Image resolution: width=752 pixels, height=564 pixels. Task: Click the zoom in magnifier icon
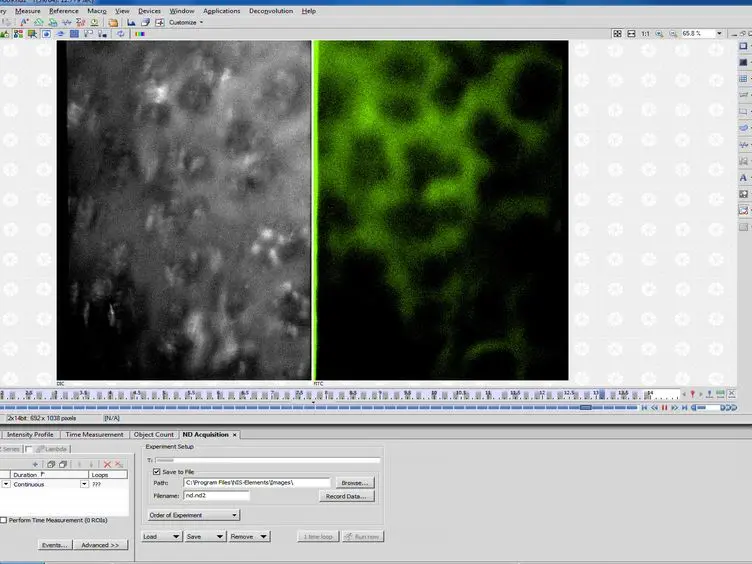[659, 34]
